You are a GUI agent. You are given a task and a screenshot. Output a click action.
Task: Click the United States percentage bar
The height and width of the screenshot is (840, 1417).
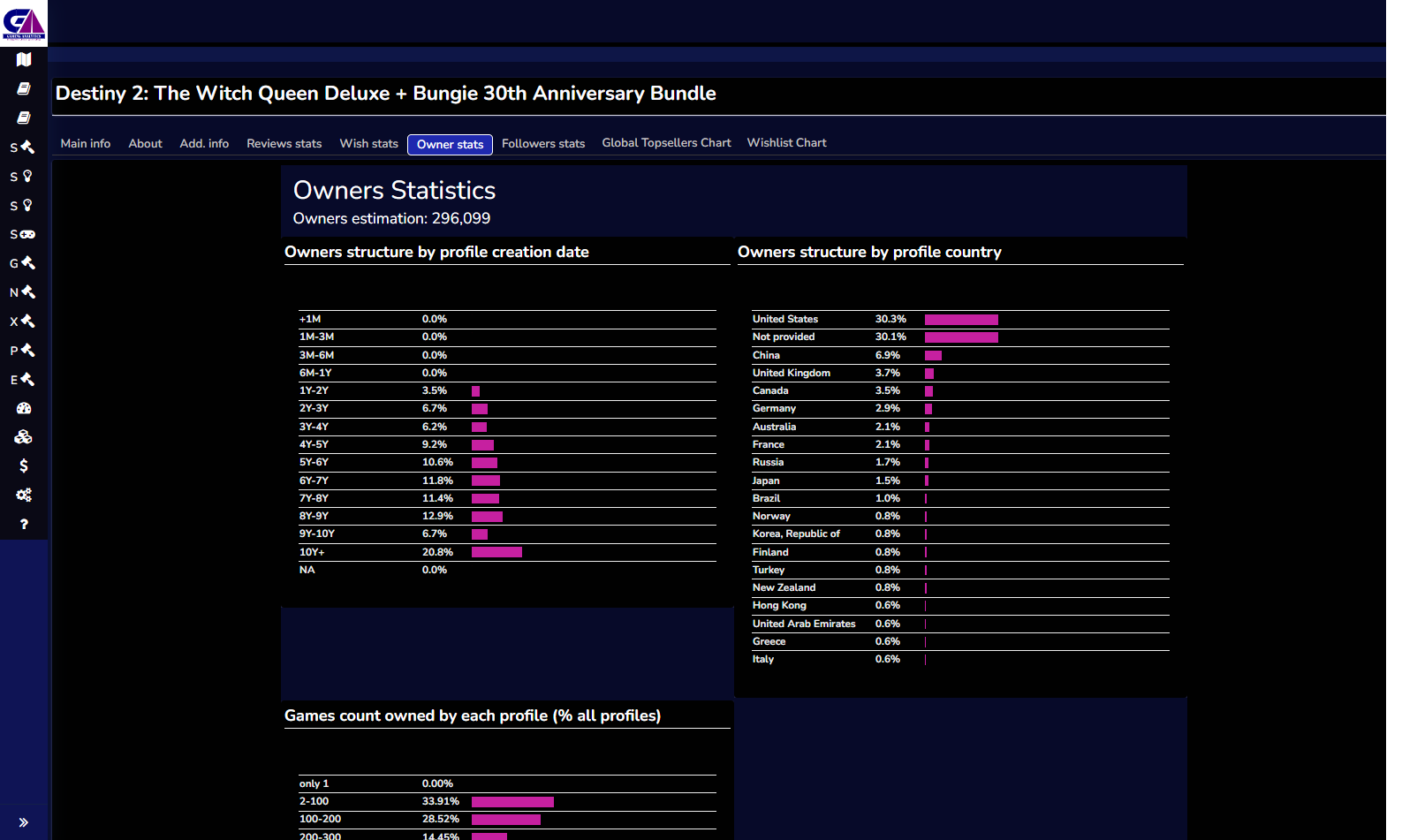pos(961,320)
